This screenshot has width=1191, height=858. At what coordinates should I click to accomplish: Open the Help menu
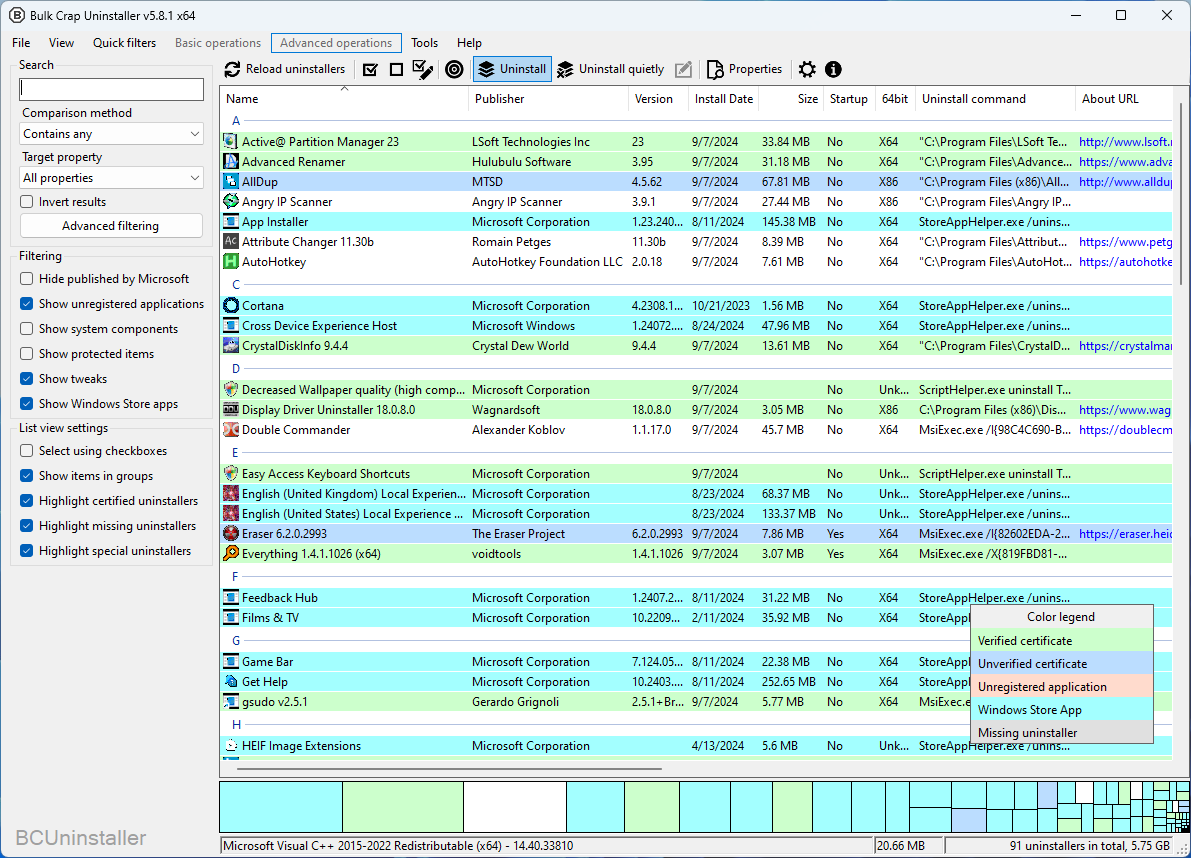(469, 43)
